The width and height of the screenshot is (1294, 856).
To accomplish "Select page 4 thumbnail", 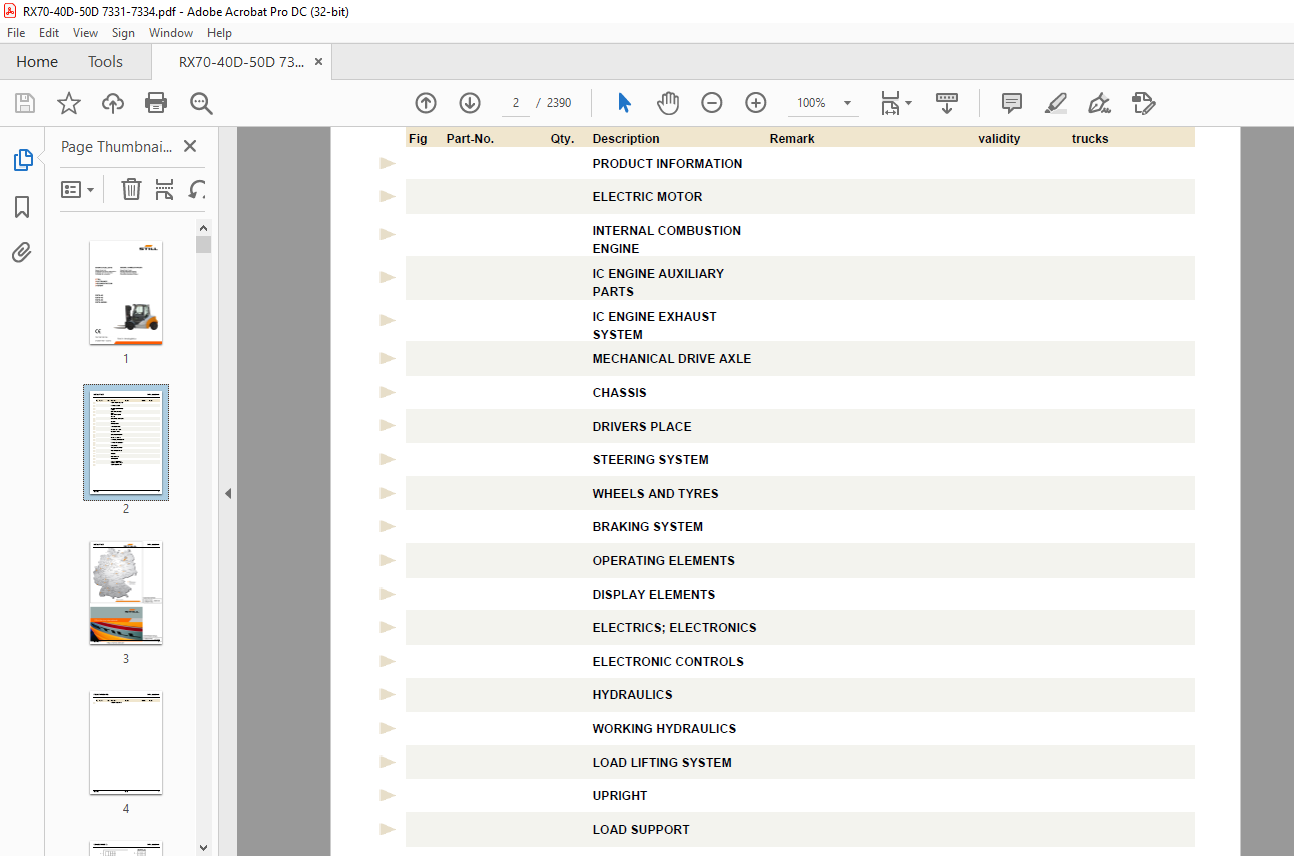I will click(x=126, y=743).
